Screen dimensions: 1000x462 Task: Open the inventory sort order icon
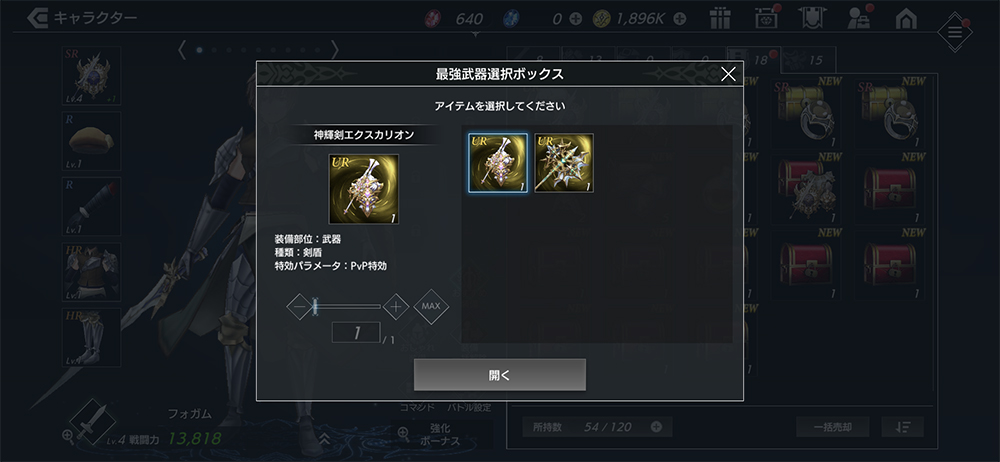pyautogui.click(x=902, y=427)
